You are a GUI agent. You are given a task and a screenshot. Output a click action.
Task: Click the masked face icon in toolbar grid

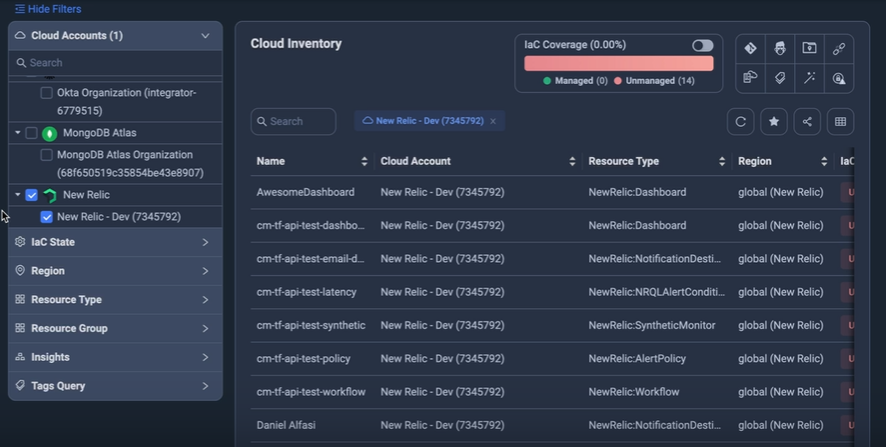780,49
